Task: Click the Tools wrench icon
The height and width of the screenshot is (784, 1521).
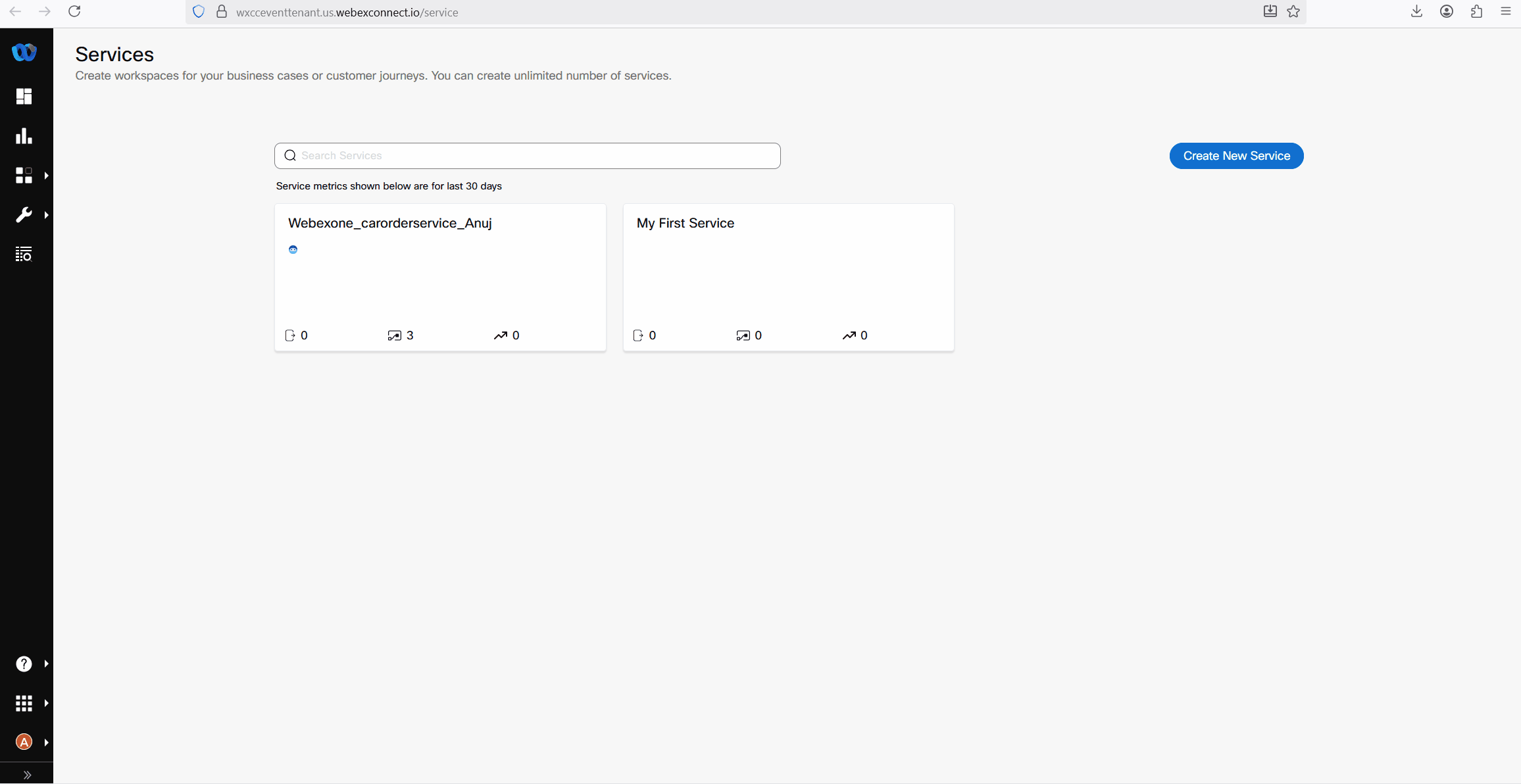Action: pyautogui.click(x=24, y=215)
